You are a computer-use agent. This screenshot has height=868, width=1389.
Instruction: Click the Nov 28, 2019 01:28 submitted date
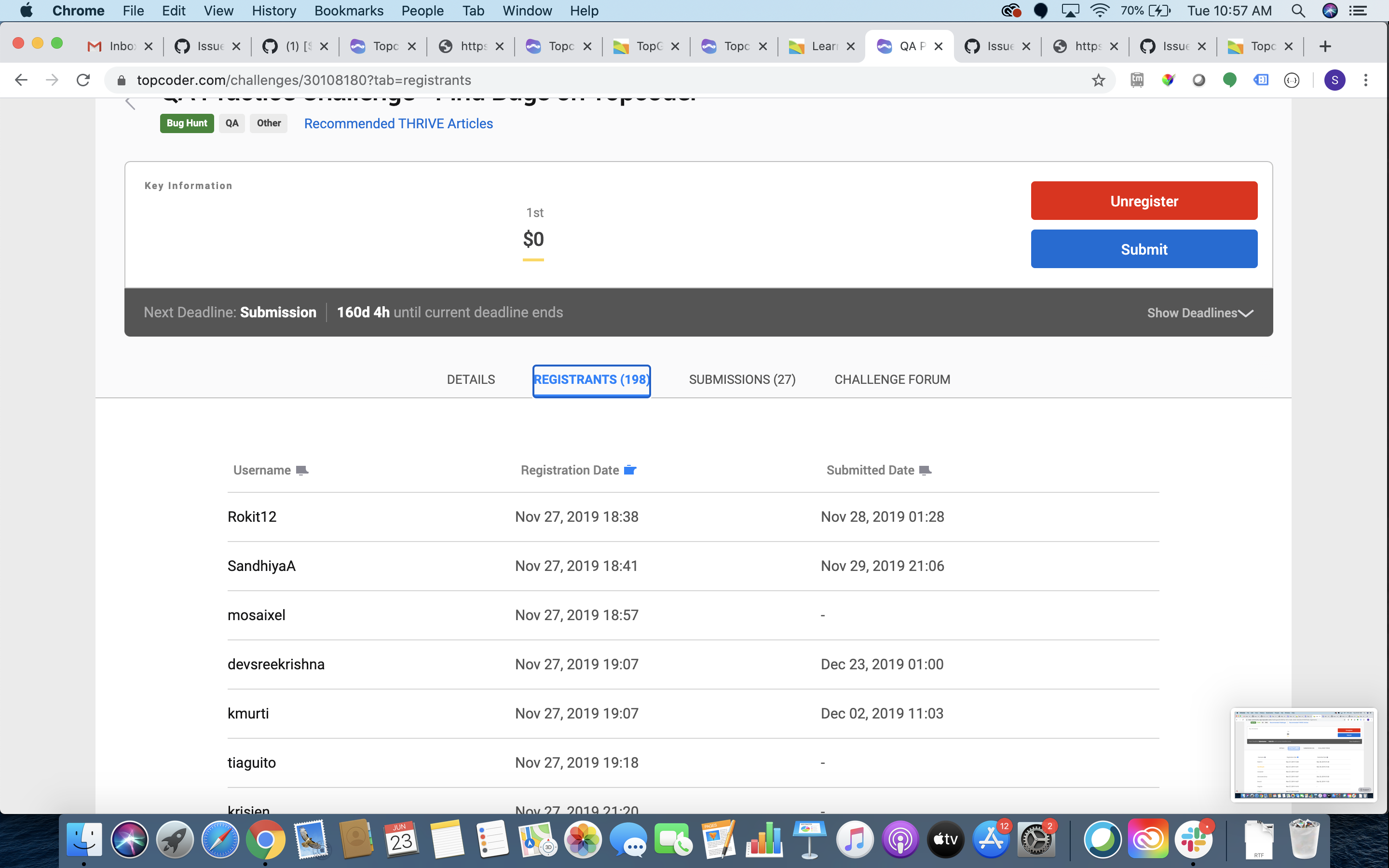click(x=882, y=516)
